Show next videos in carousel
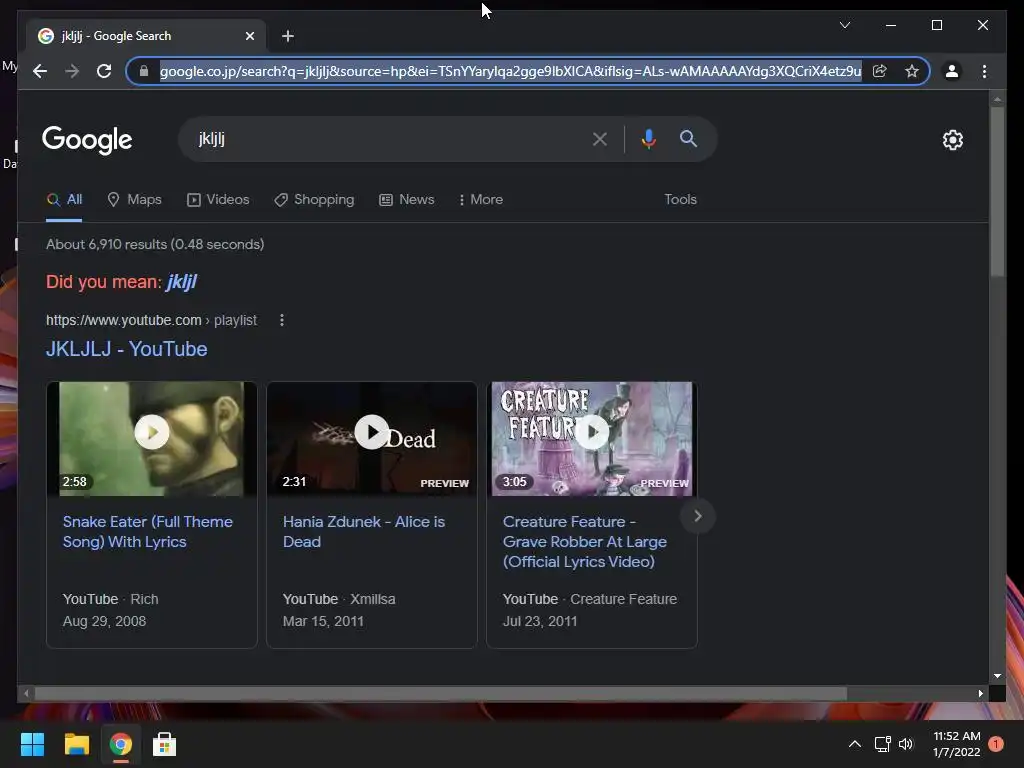 (x=697, y=516)
